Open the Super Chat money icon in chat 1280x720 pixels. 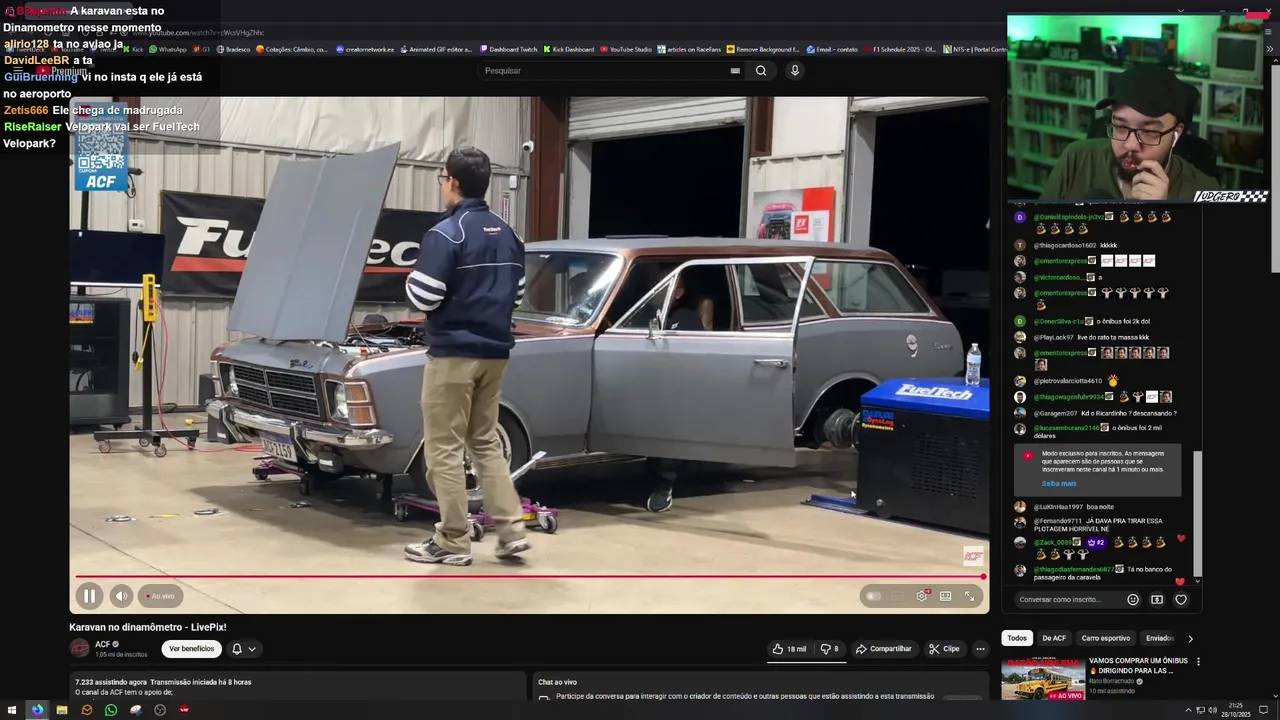pyautogui.click(x=1157, y=600)
